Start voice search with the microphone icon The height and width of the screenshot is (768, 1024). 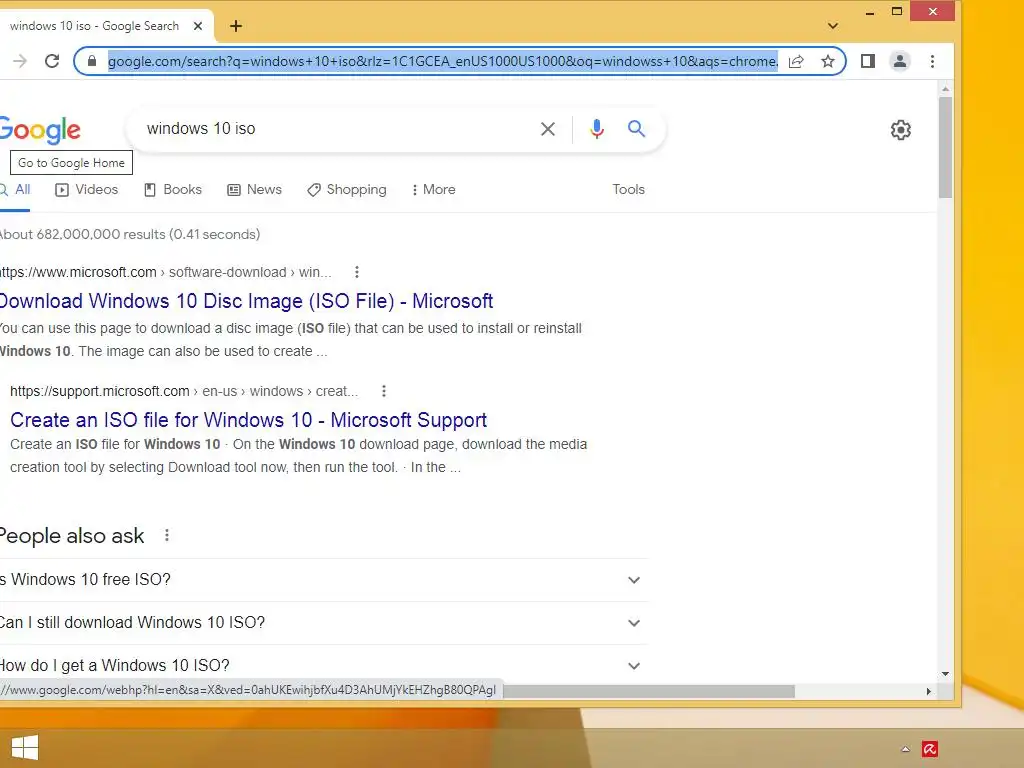[596, 129]
